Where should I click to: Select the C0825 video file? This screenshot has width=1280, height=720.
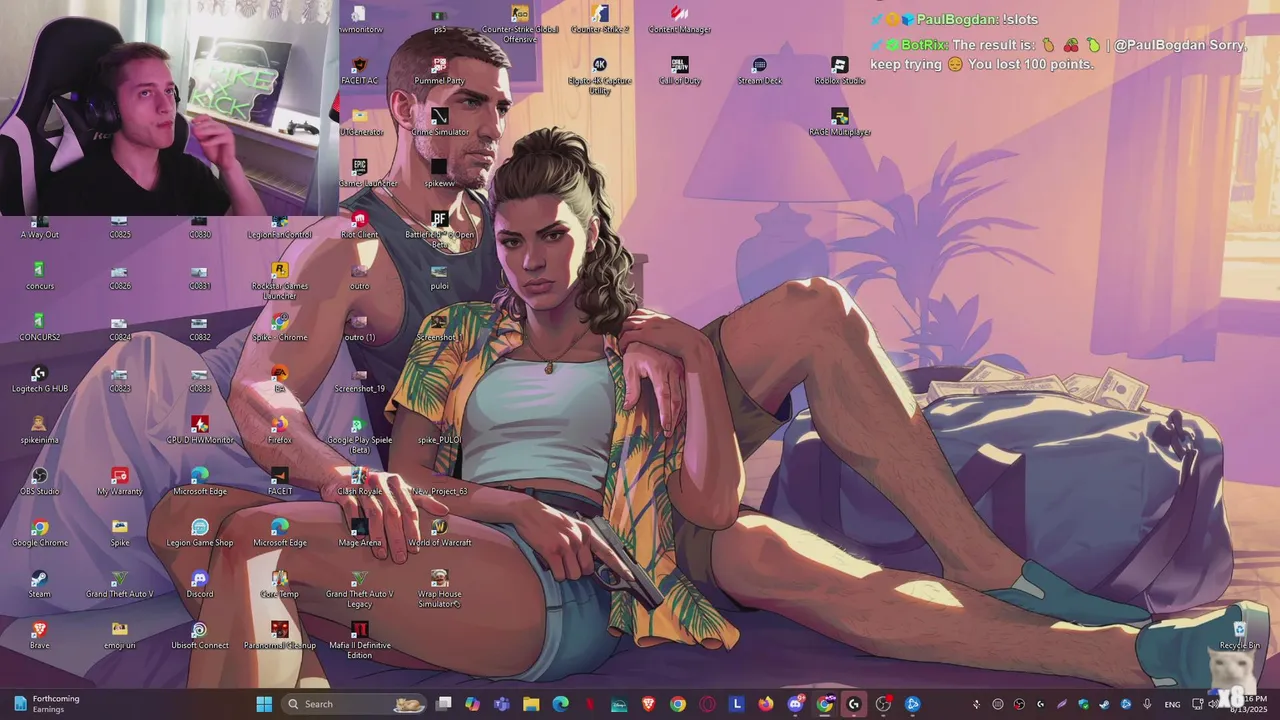[120, 228]
